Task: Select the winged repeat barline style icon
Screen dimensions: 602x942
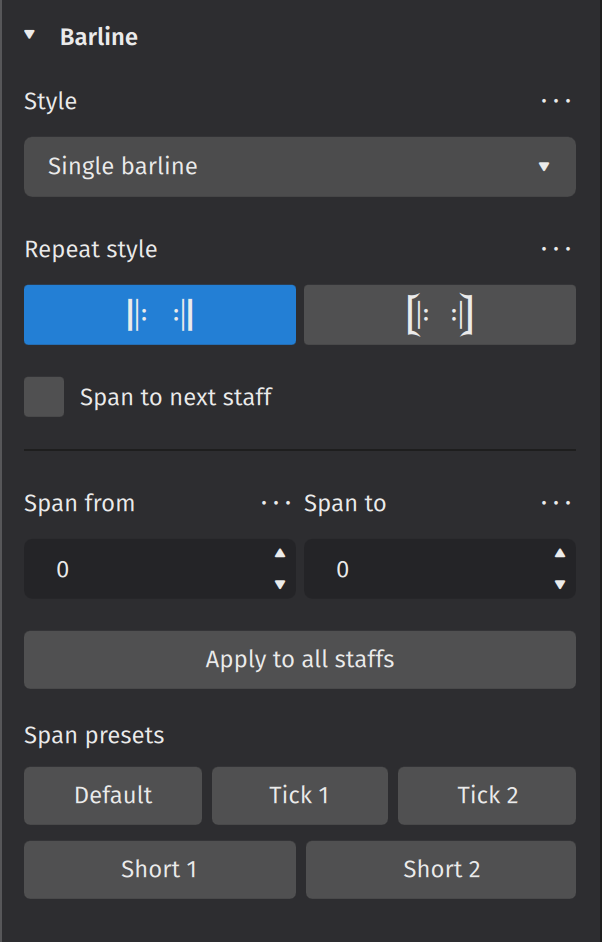Action: point(439,314)
